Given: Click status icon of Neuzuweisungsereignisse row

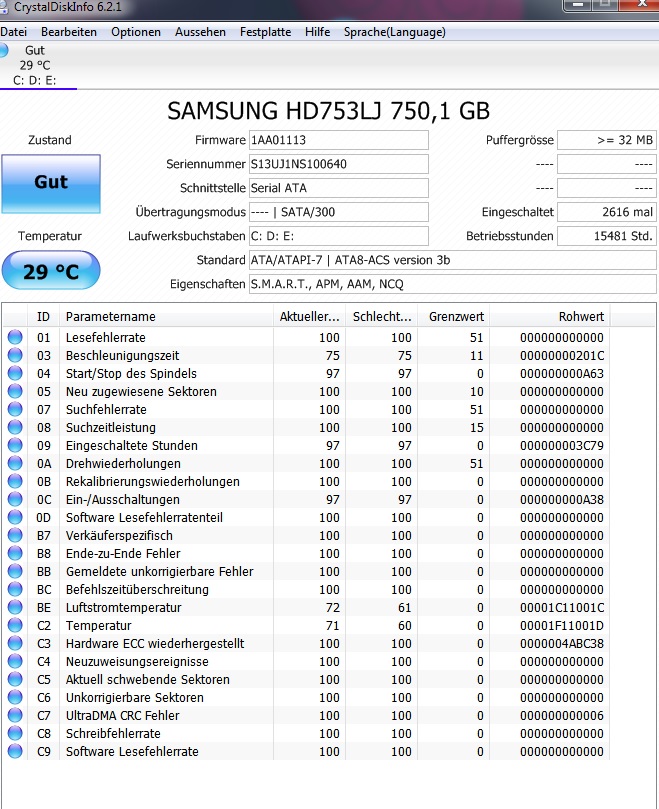Looking at the screenshot, I should (15, 661).
